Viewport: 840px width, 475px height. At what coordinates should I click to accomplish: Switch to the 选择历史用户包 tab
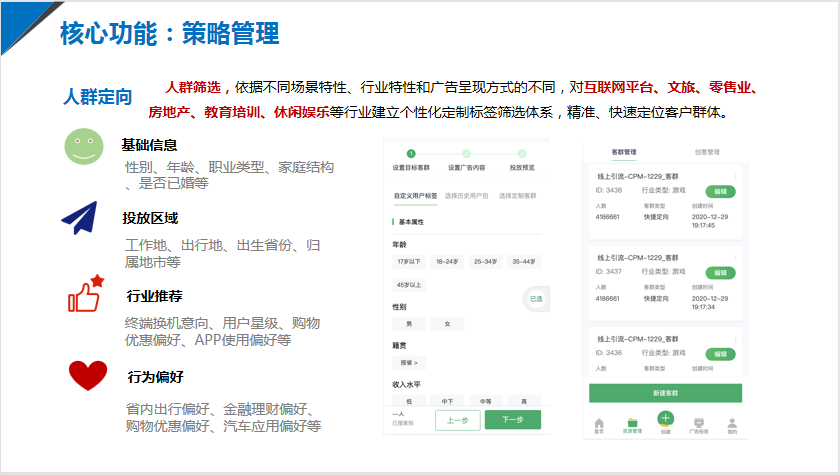click(465, 196)
